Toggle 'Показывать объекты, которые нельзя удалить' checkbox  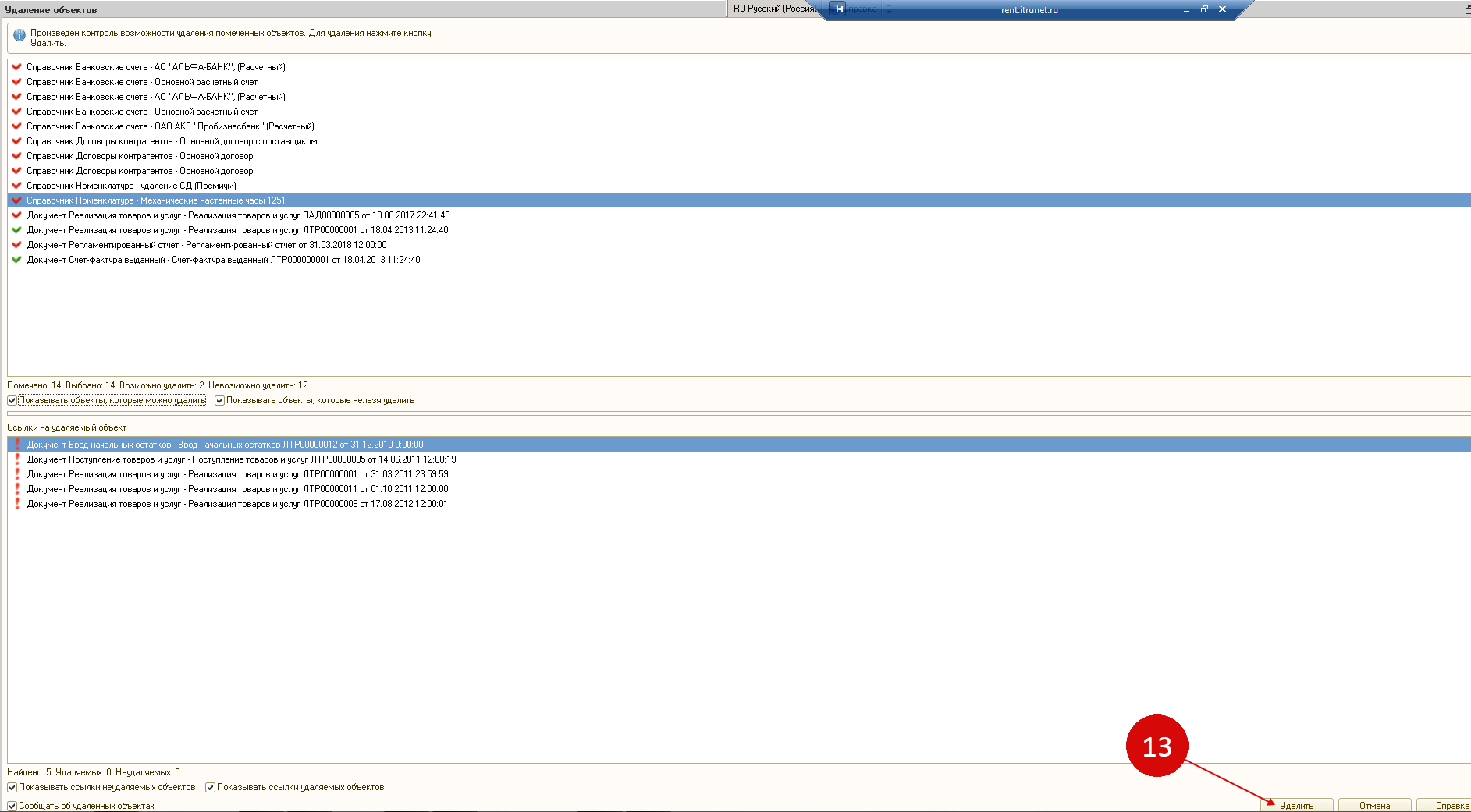point(219,401)
